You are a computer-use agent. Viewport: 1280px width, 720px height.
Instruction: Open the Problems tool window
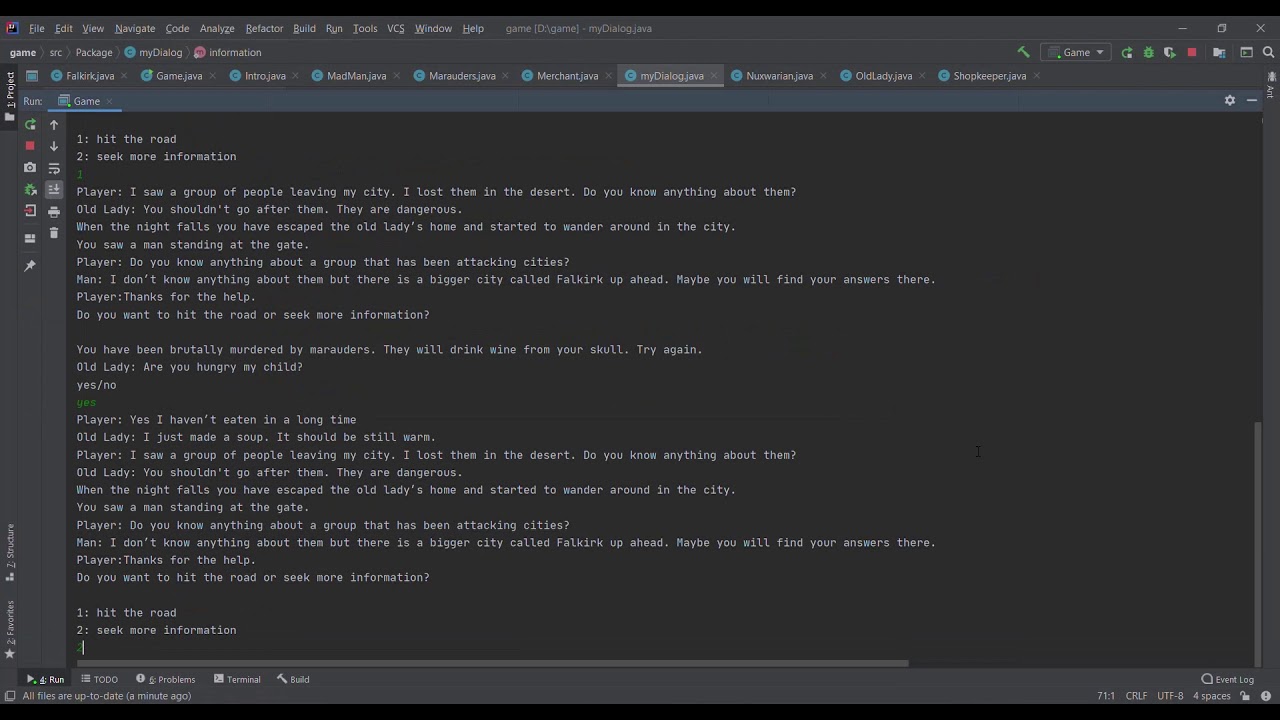click(165, 679)
